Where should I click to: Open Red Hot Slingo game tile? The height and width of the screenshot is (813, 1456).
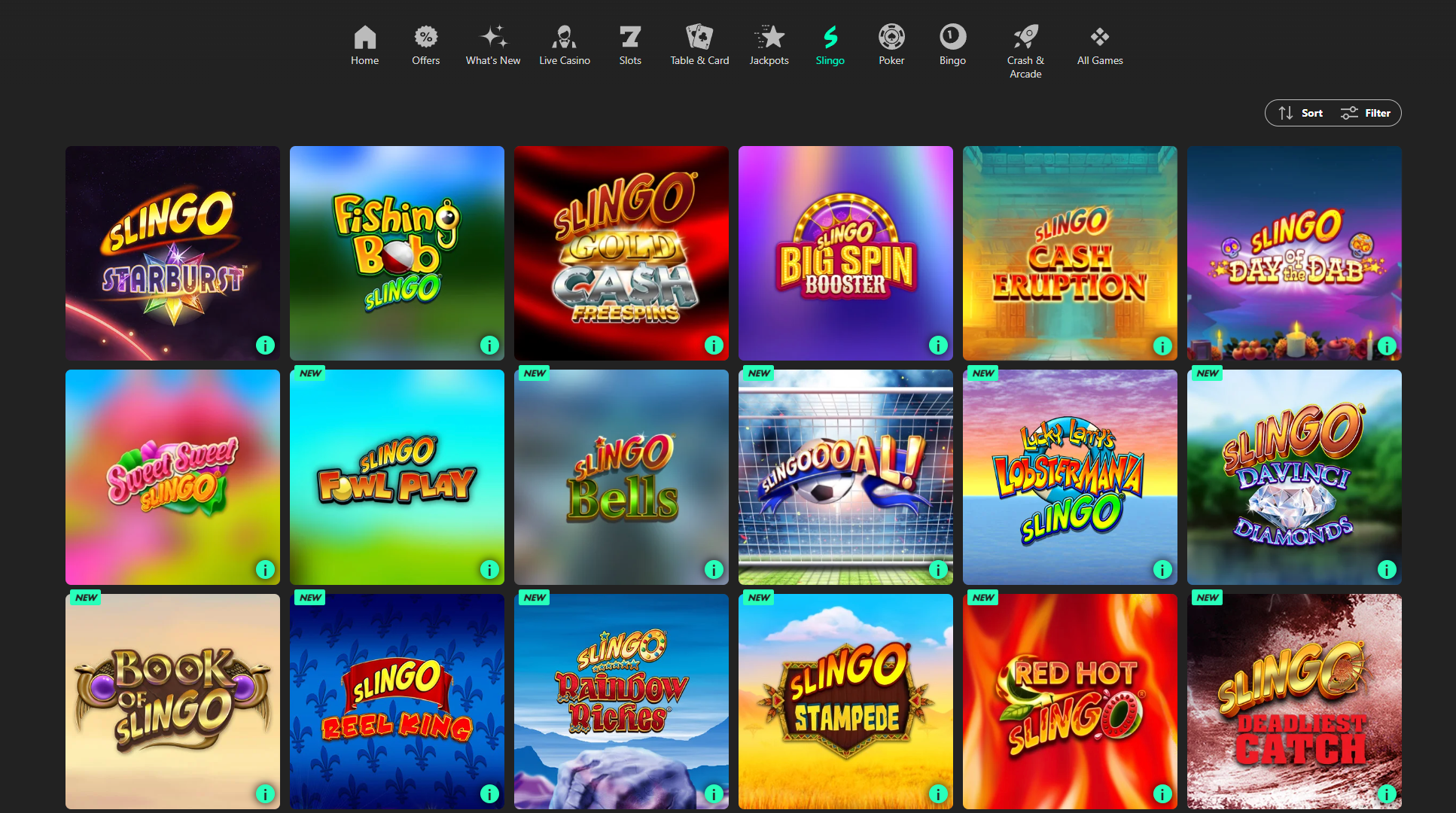pyautogui.click(x=1069, y=700)
